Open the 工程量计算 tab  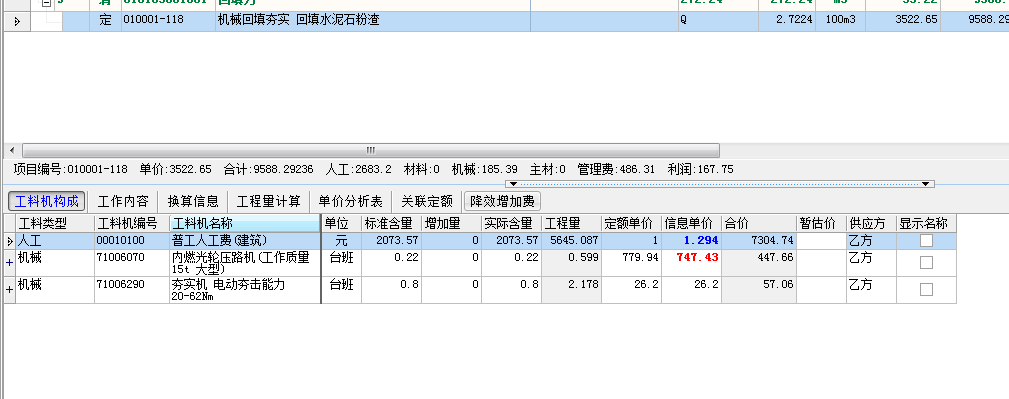269,201
